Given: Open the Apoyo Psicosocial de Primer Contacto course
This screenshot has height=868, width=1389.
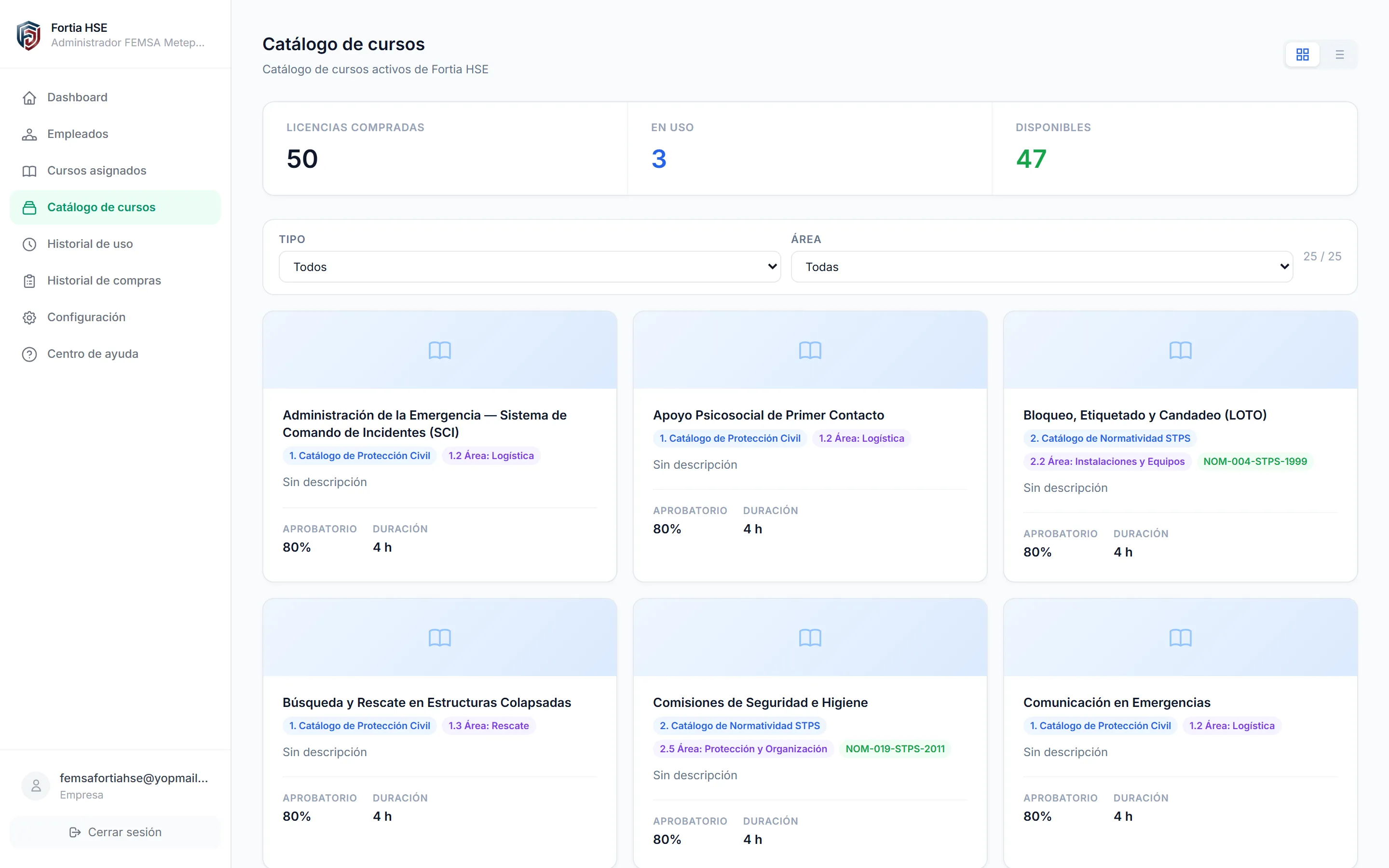Looking at the screenshot, I should tap(769, 415).
